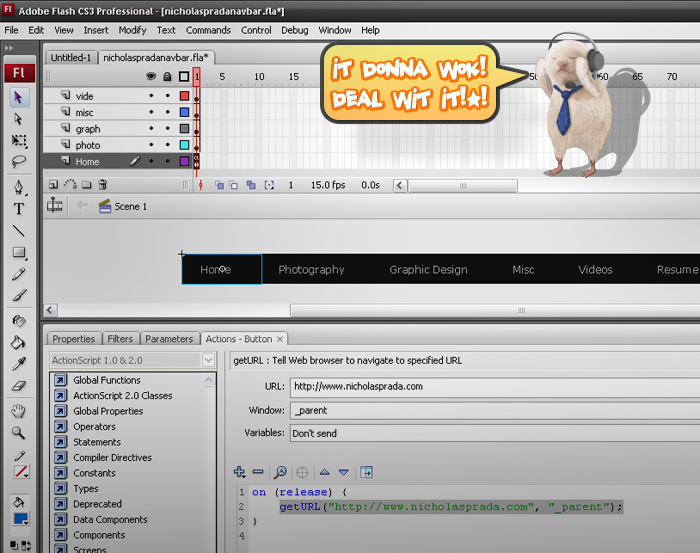Screen dimensions: 700x553
Task: Expand Statements category
Action: click(x=61, y=442)
